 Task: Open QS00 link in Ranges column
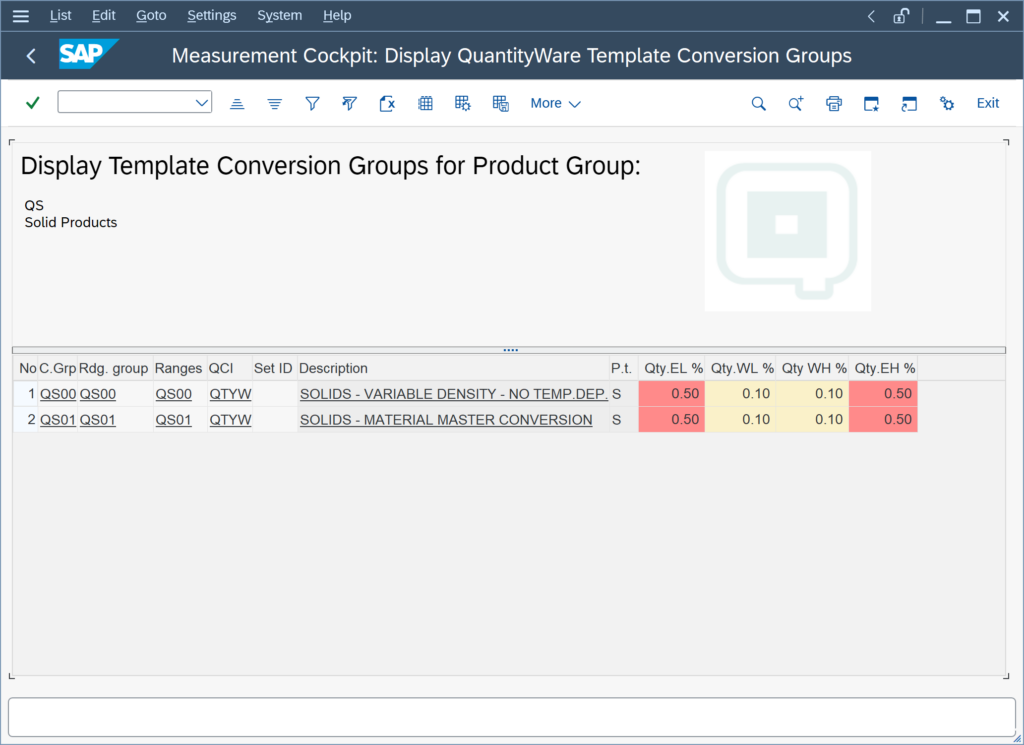pos(174,394)
